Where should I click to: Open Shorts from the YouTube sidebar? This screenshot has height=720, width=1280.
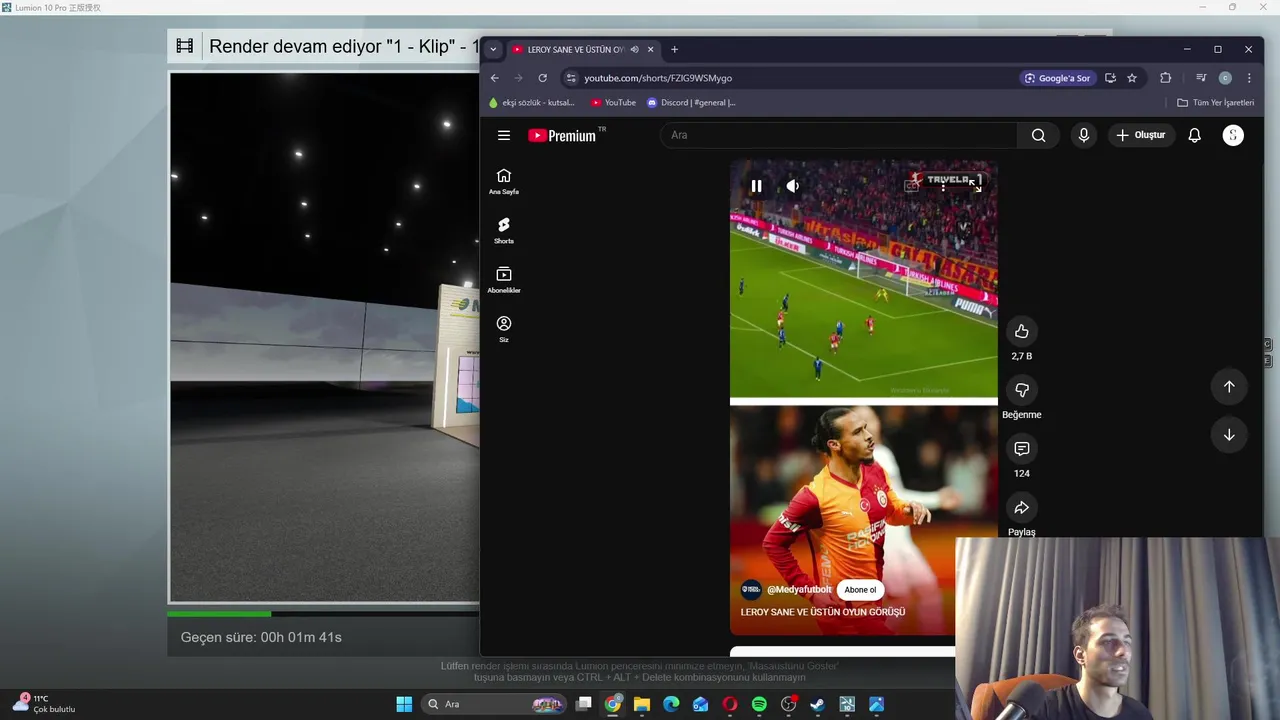pos(504,231)
